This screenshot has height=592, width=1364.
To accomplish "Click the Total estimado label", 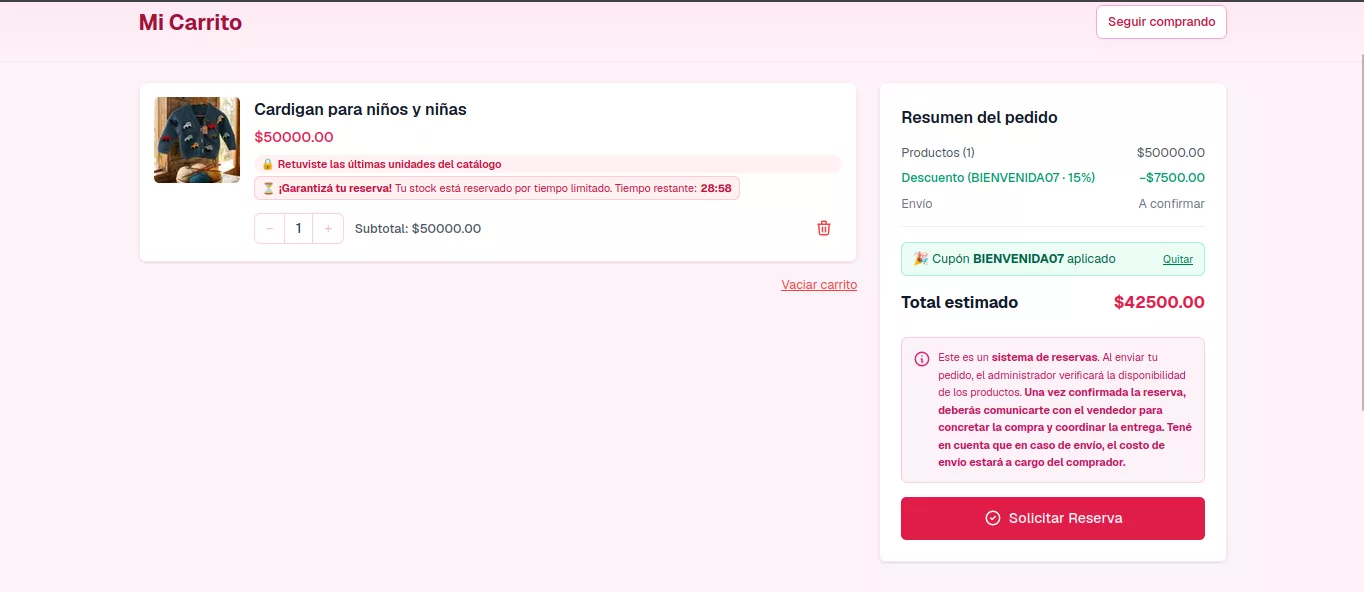I will point(960,302).
